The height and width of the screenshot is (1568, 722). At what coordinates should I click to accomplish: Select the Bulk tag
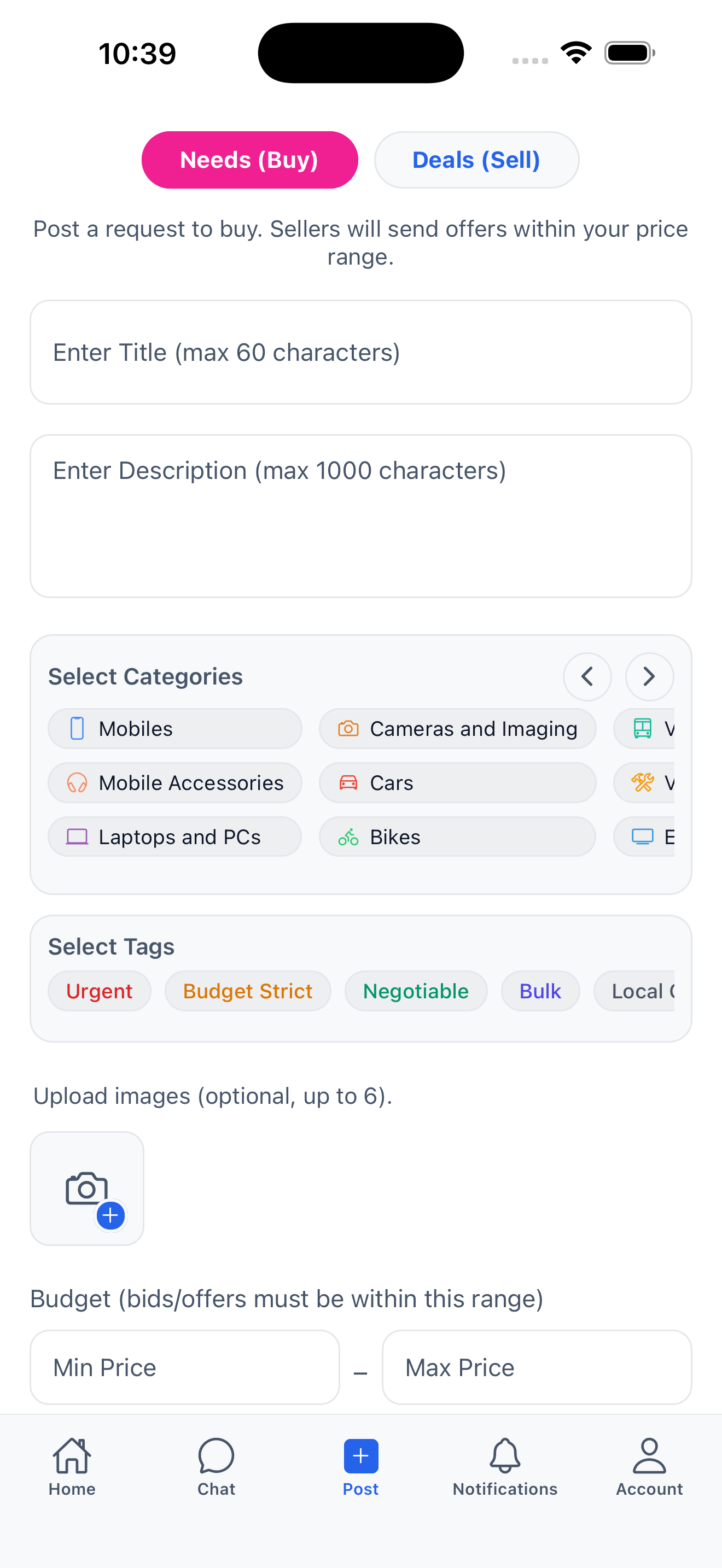point(540,991)
